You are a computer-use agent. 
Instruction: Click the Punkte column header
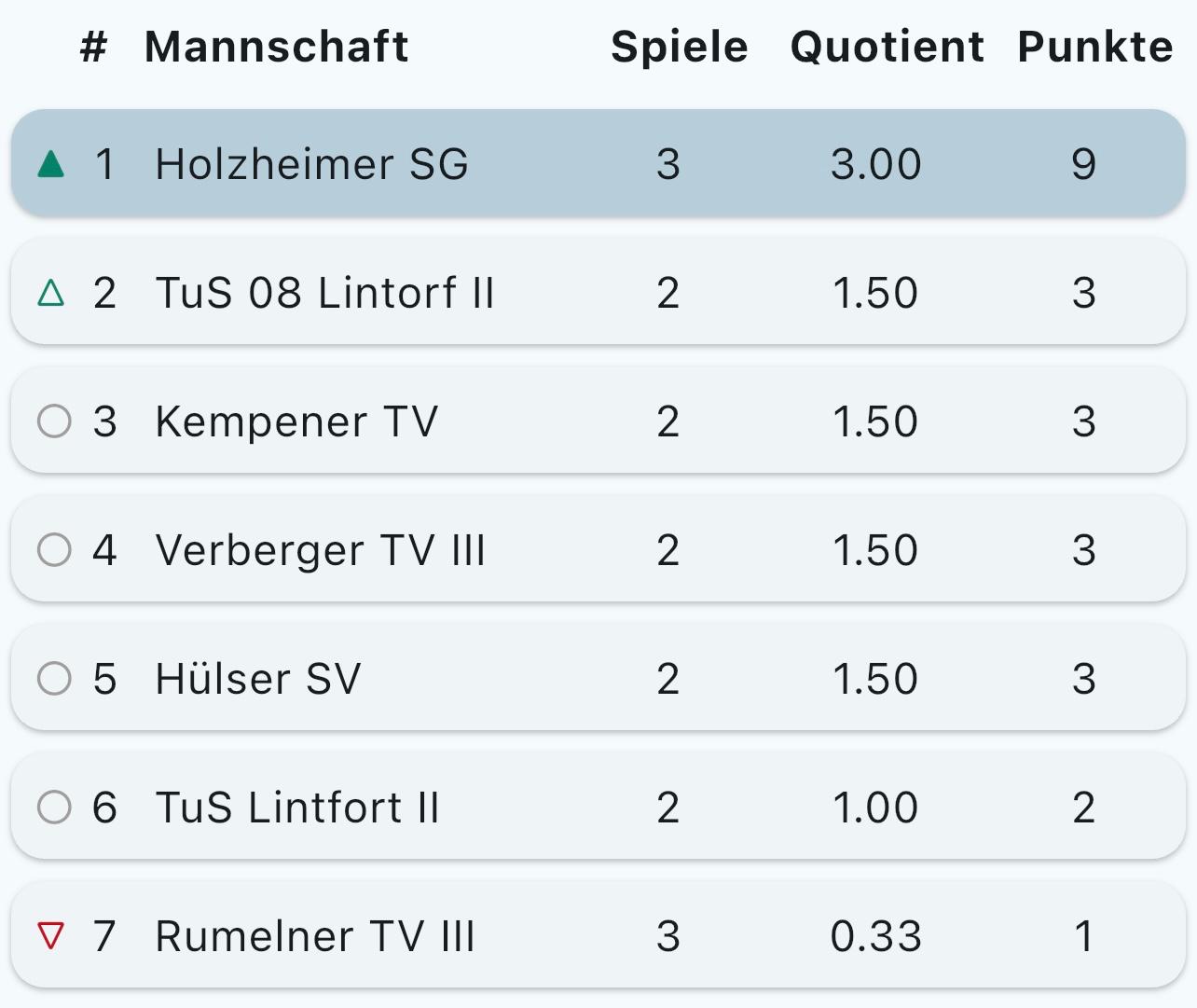click(x=1094, y=47)
